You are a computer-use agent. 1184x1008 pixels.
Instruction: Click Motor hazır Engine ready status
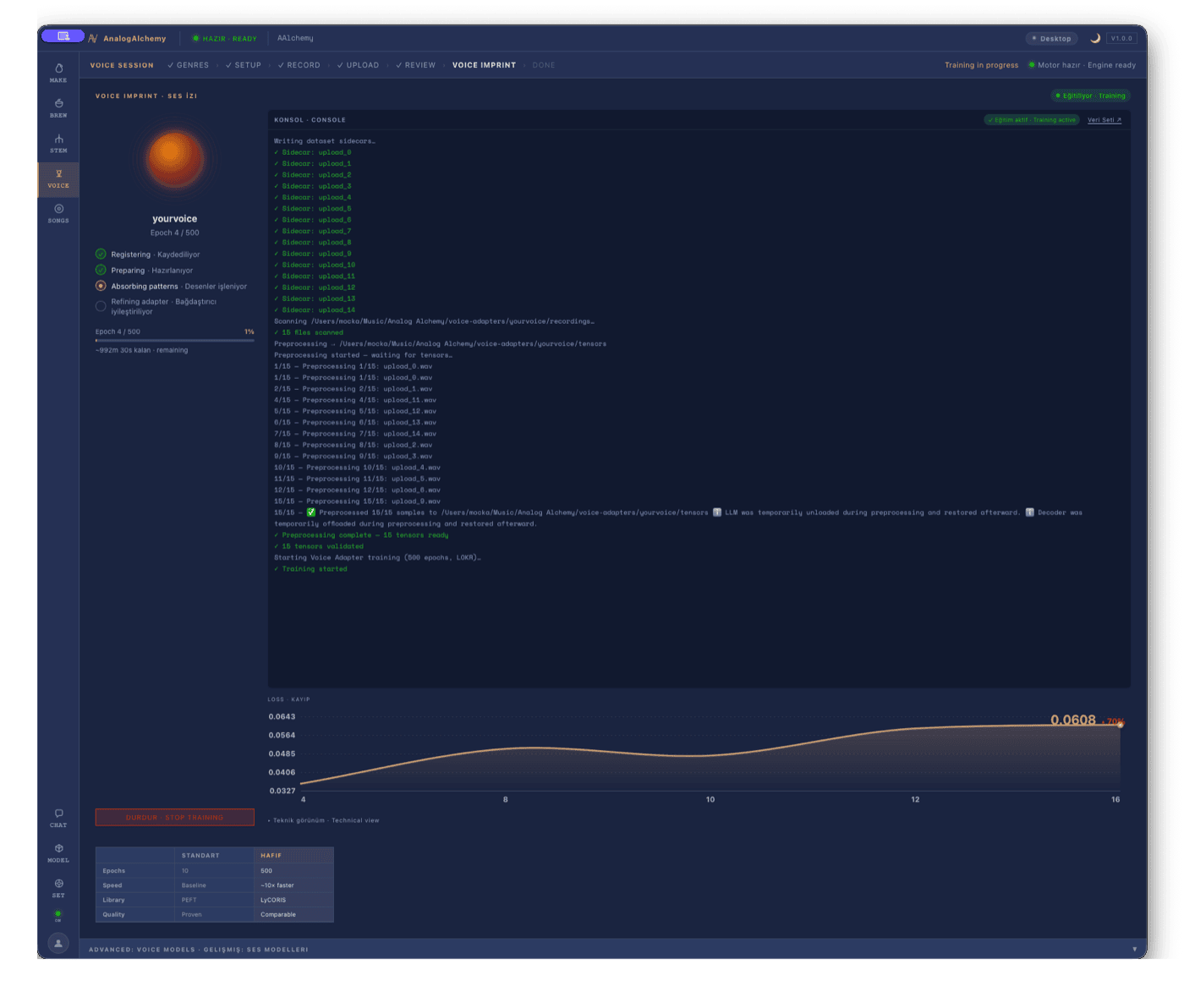1082,65
